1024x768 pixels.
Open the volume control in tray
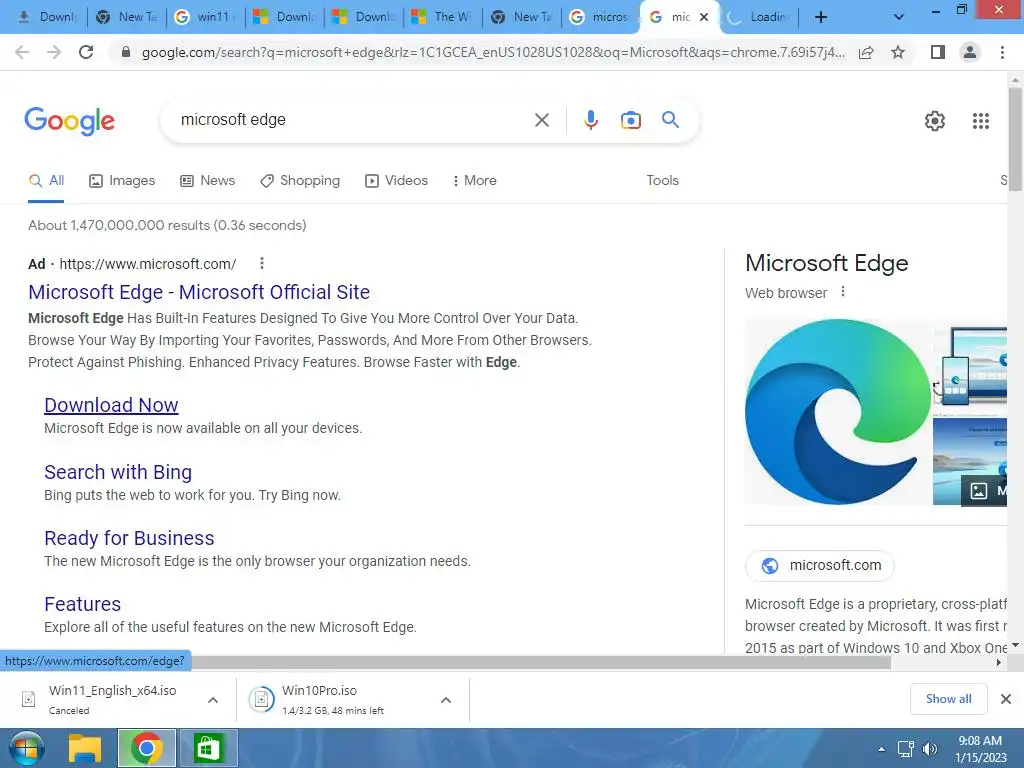[929, 749]
